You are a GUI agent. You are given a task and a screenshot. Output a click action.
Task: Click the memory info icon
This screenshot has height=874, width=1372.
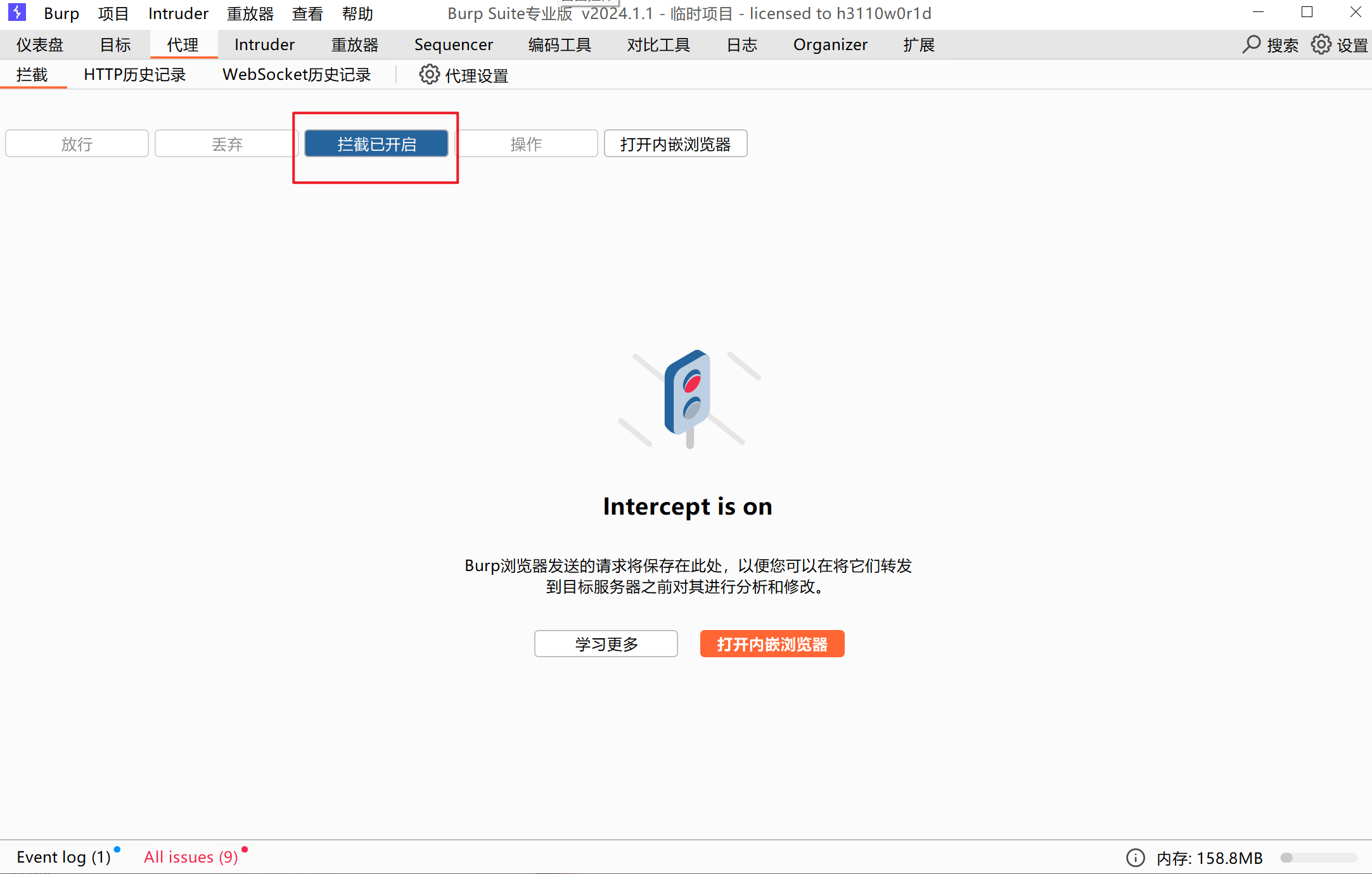(x=1135, y=858)
